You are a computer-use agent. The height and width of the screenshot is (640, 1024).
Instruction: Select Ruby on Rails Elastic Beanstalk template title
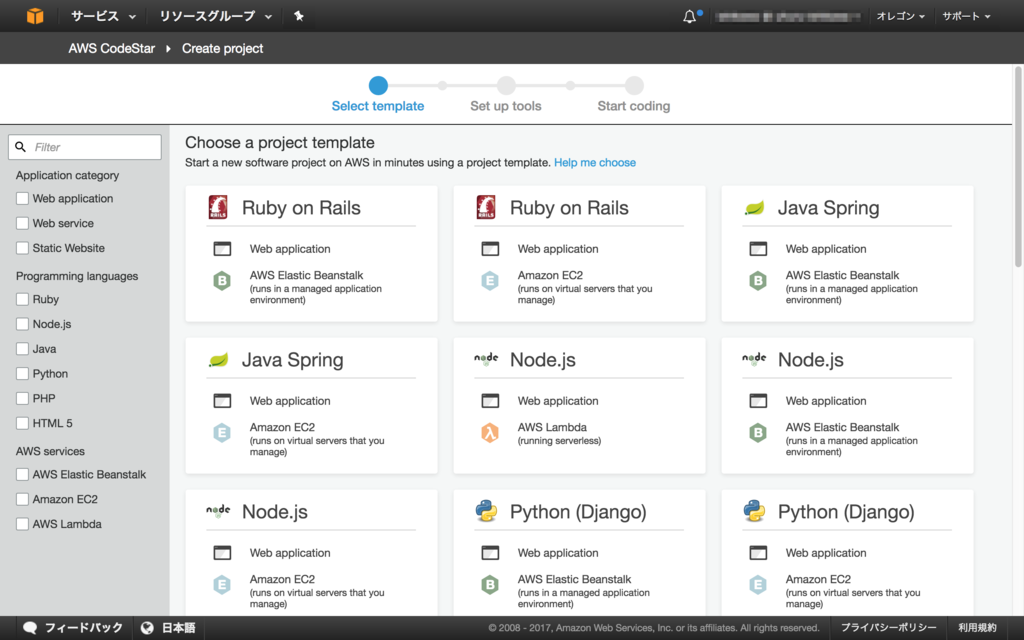point(301,208)
